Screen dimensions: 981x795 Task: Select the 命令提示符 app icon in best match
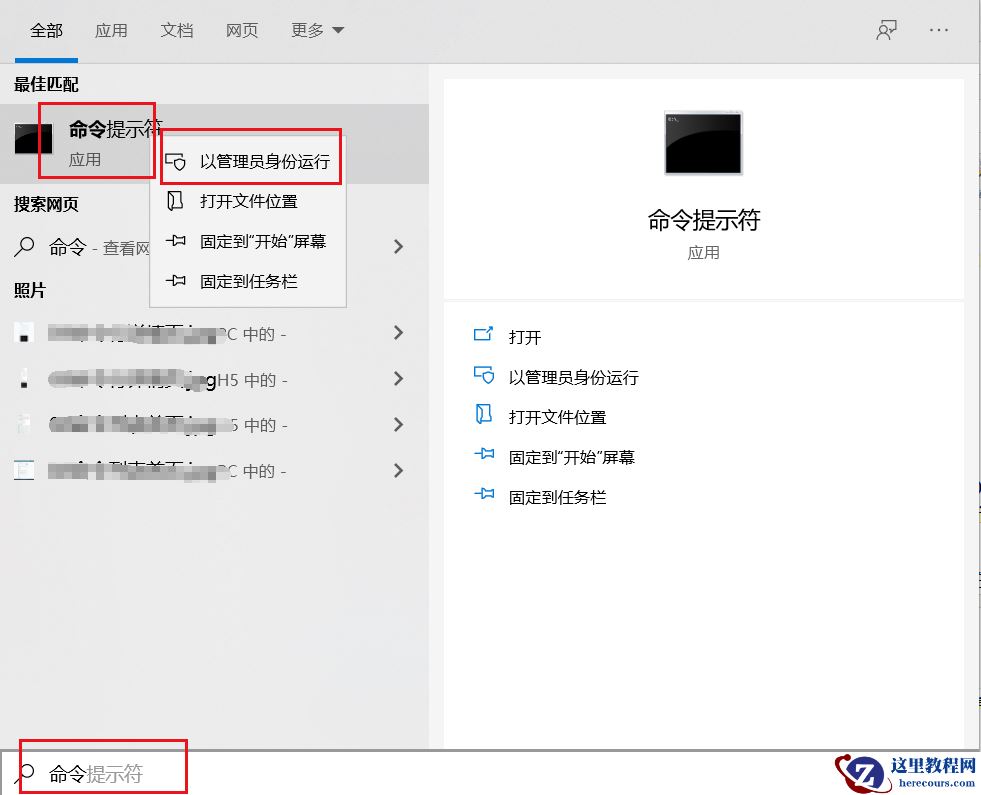(x=33, y=139)
